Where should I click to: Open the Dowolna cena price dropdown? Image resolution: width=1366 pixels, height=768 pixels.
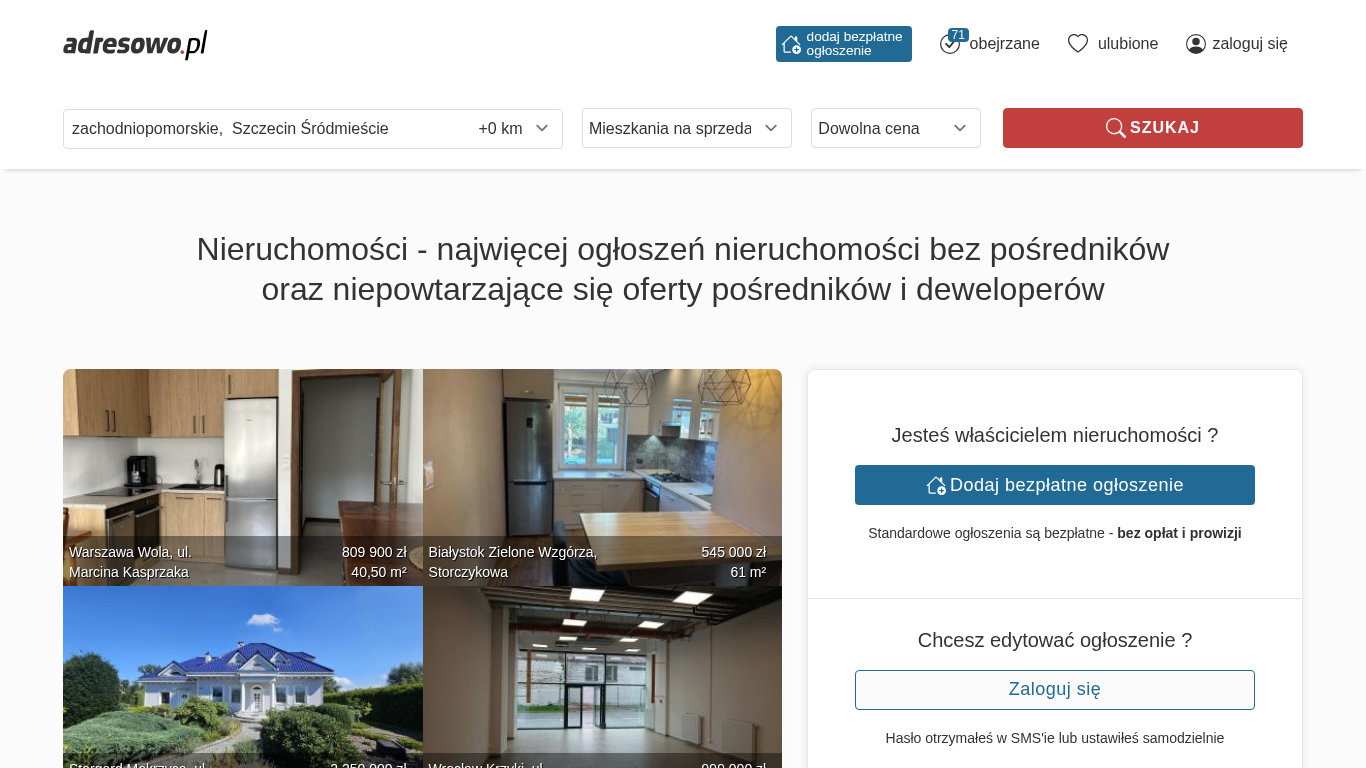click(896, 128)
